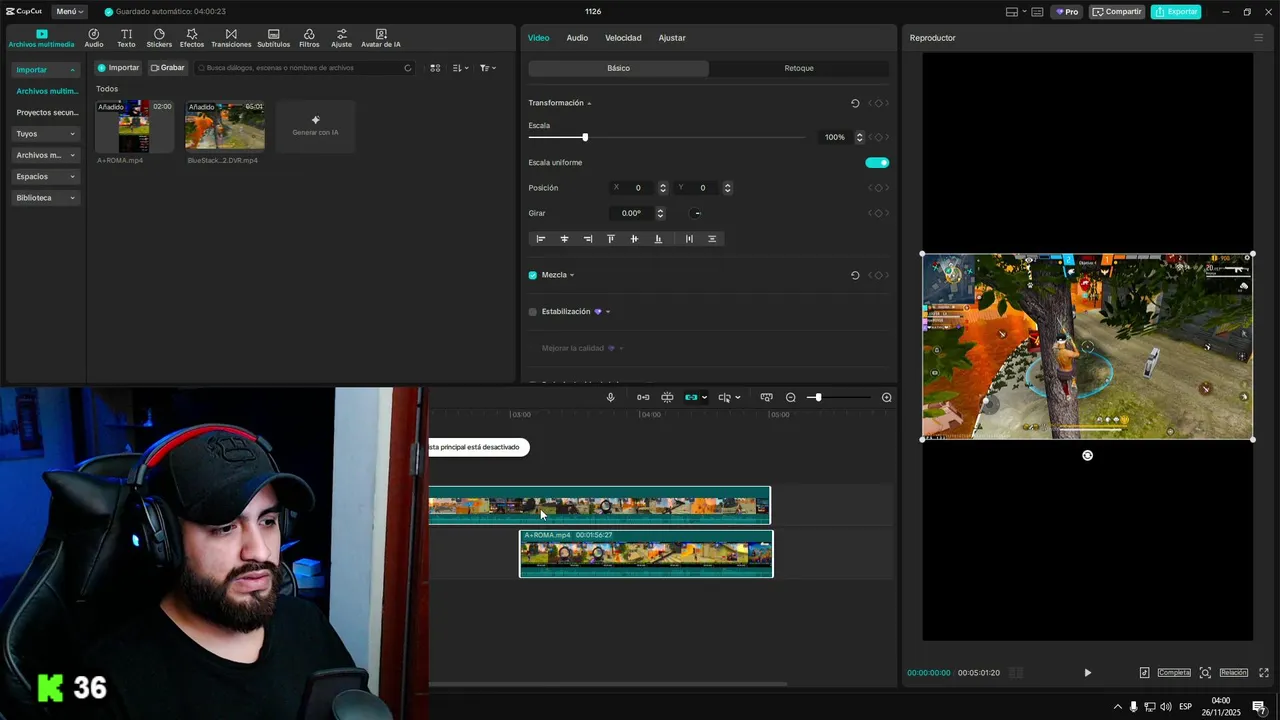This screenshot has height=720, width=1280.
Task: Expand the Estabilización options arrow
Action: coord(608,312)
